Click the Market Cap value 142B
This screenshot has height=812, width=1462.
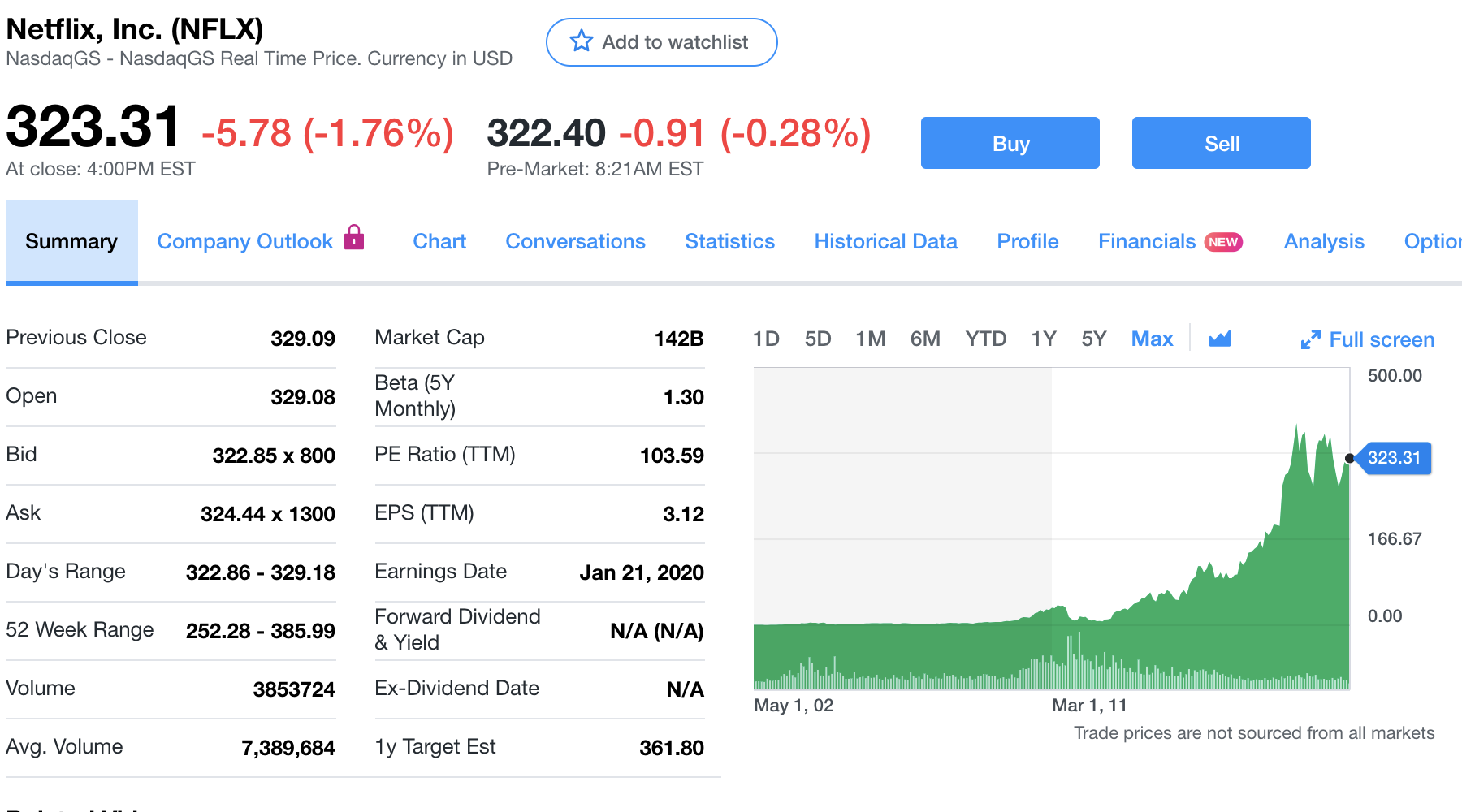click(679, 339)
